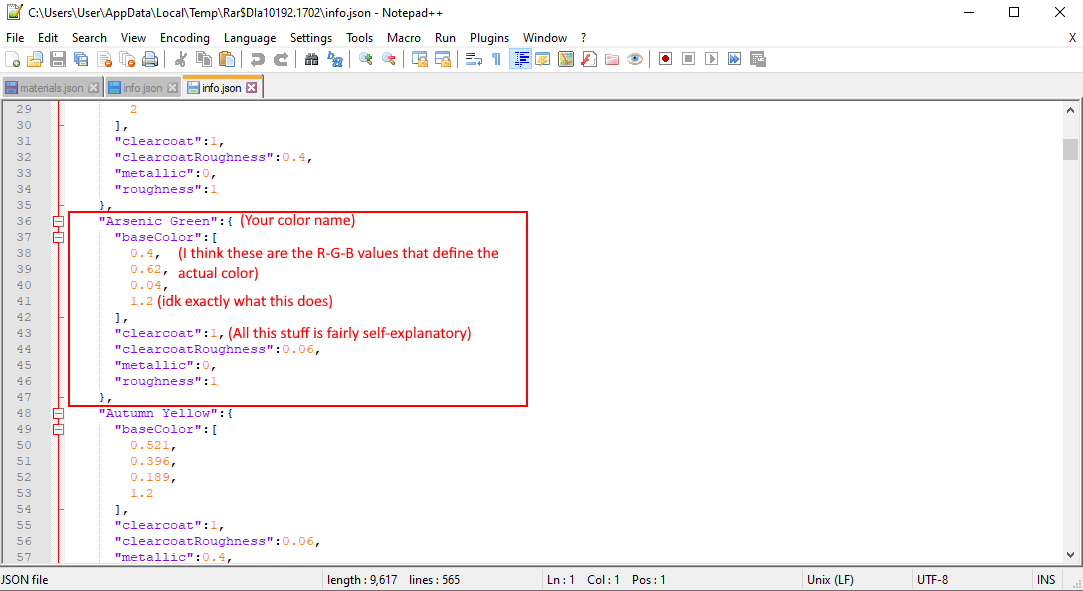Create a new document with New icon

[x=12, y=59]
